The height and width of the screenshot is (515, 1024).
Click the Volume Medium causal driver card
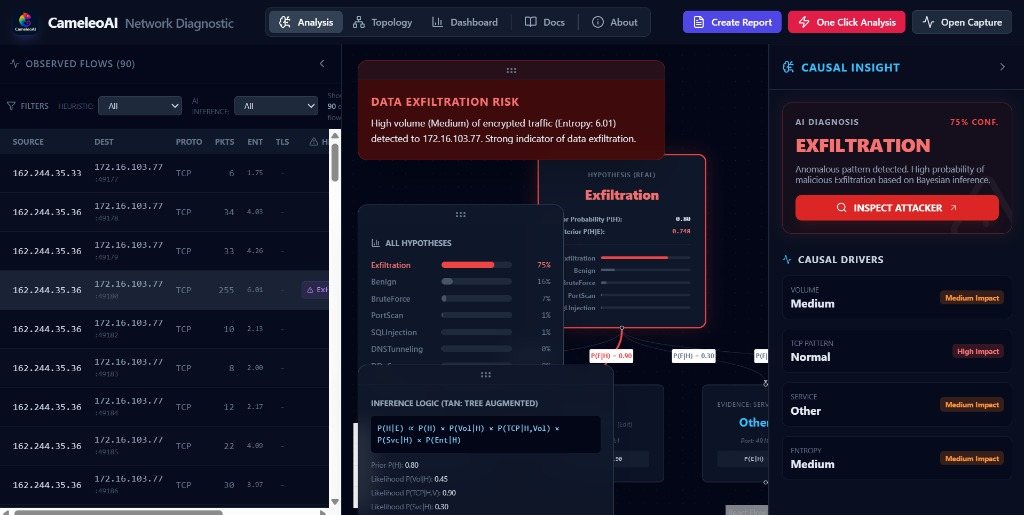point(897,298)
